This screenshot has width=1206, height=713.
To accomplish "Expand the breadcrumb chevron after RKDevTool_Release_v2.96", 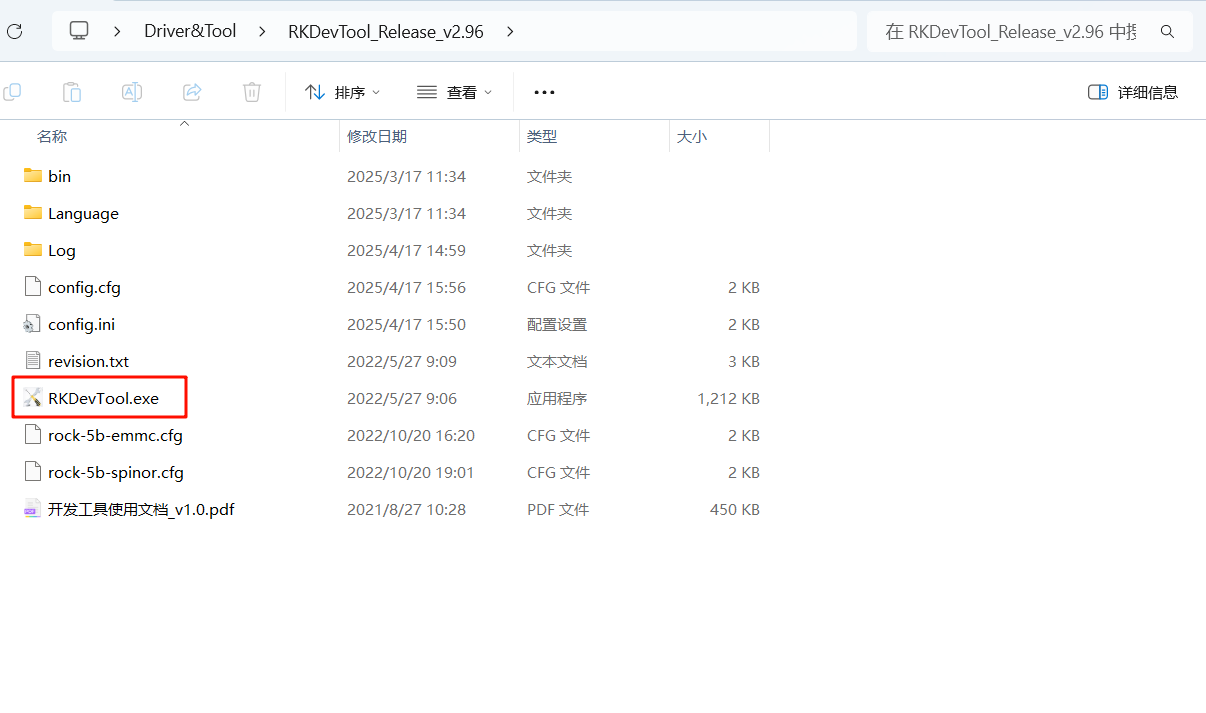I will coord(510,31).
